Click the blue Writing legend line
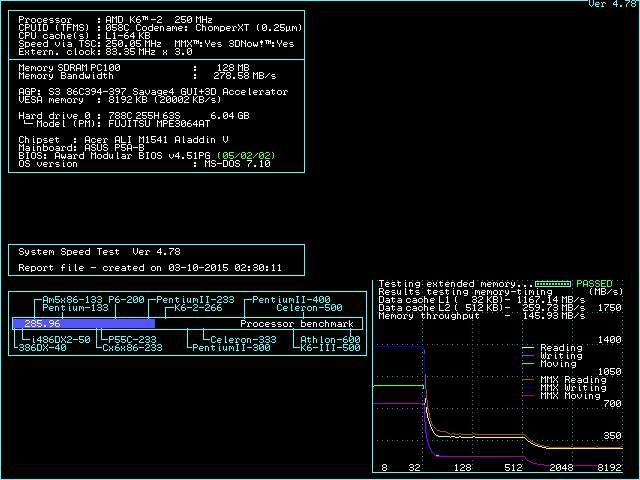The width and height of the screenshot is (640, 480). (x=530, y=356)
